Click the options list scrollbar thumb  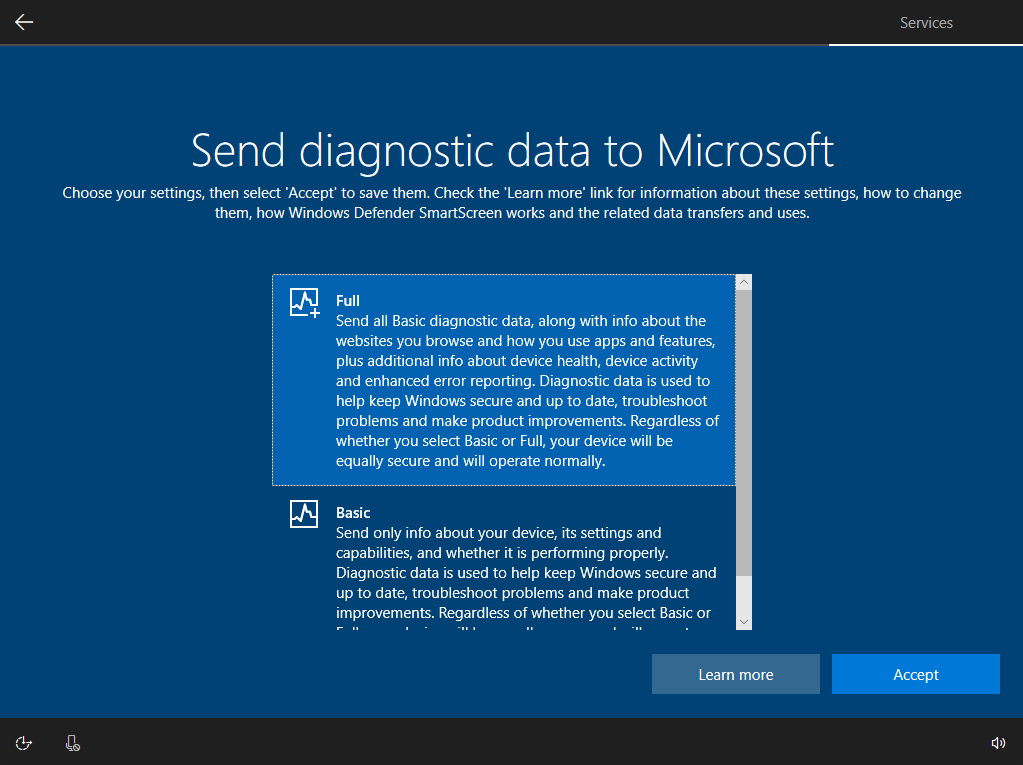tap(744, 433)
